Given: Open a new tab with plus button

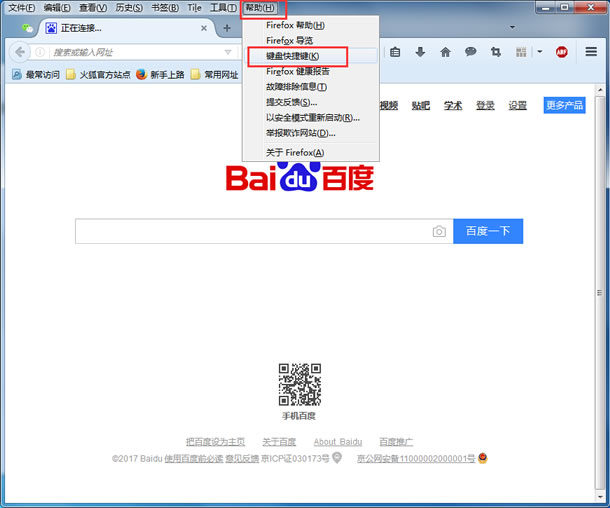Looking at the screenshot, I should (x=227, y=28).
